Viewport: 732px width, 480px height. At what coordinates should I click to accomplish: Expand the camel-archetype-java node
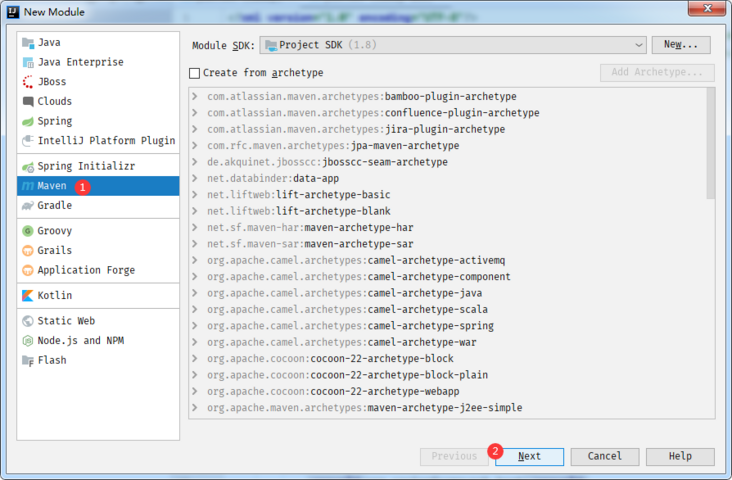pyautogui.click(x=197, y=293)
